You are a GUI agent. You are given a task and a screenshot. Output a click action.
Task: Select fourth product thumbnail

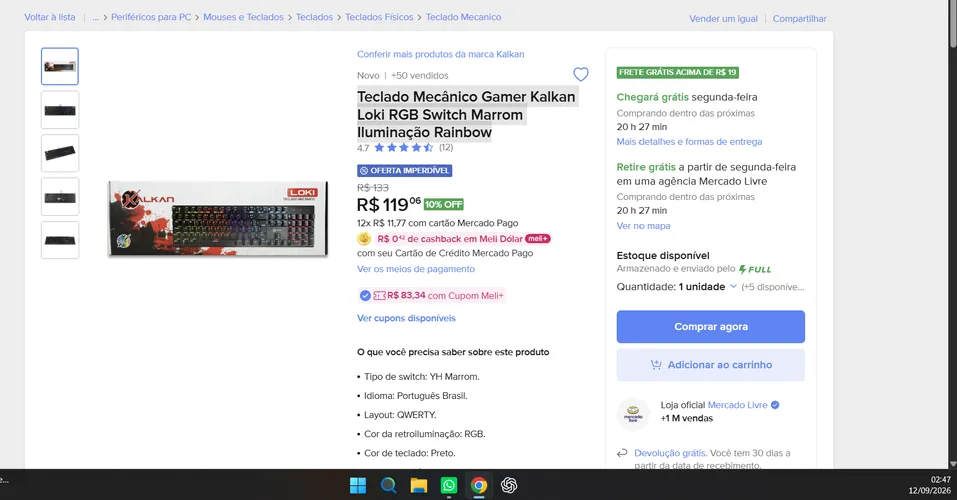[x=60, y=197]
